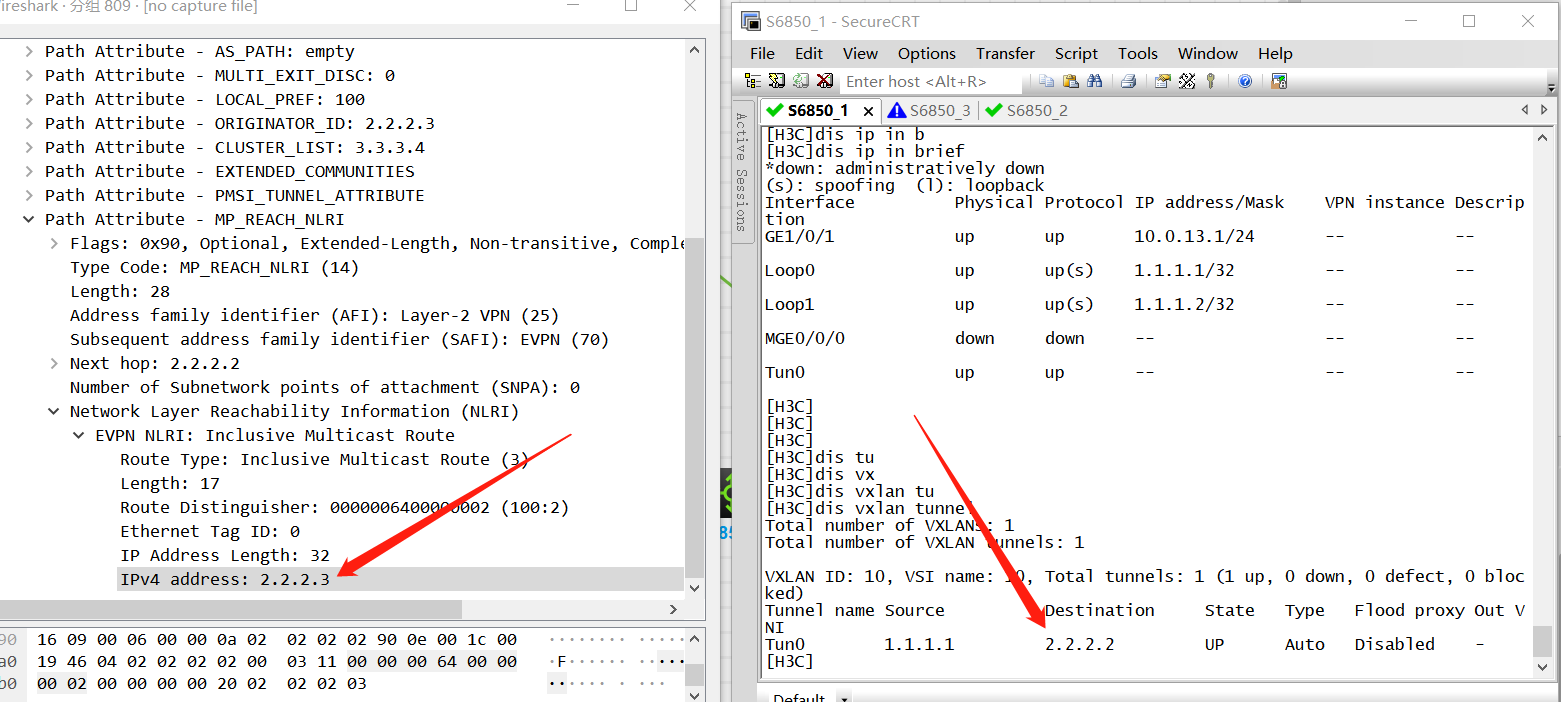Screen dimensions: 1561x702
Task: Click the Public Key assistant key icon
Action: pyautogui.click(x=1211, y=81)
